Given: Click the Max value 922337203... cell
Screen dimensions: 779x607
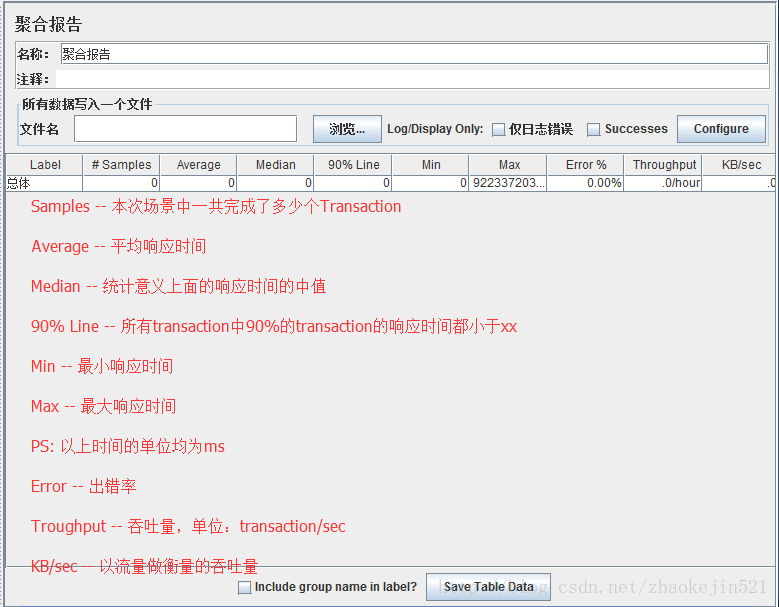Looking at the screenshot, I should click(x=508, y=183).
